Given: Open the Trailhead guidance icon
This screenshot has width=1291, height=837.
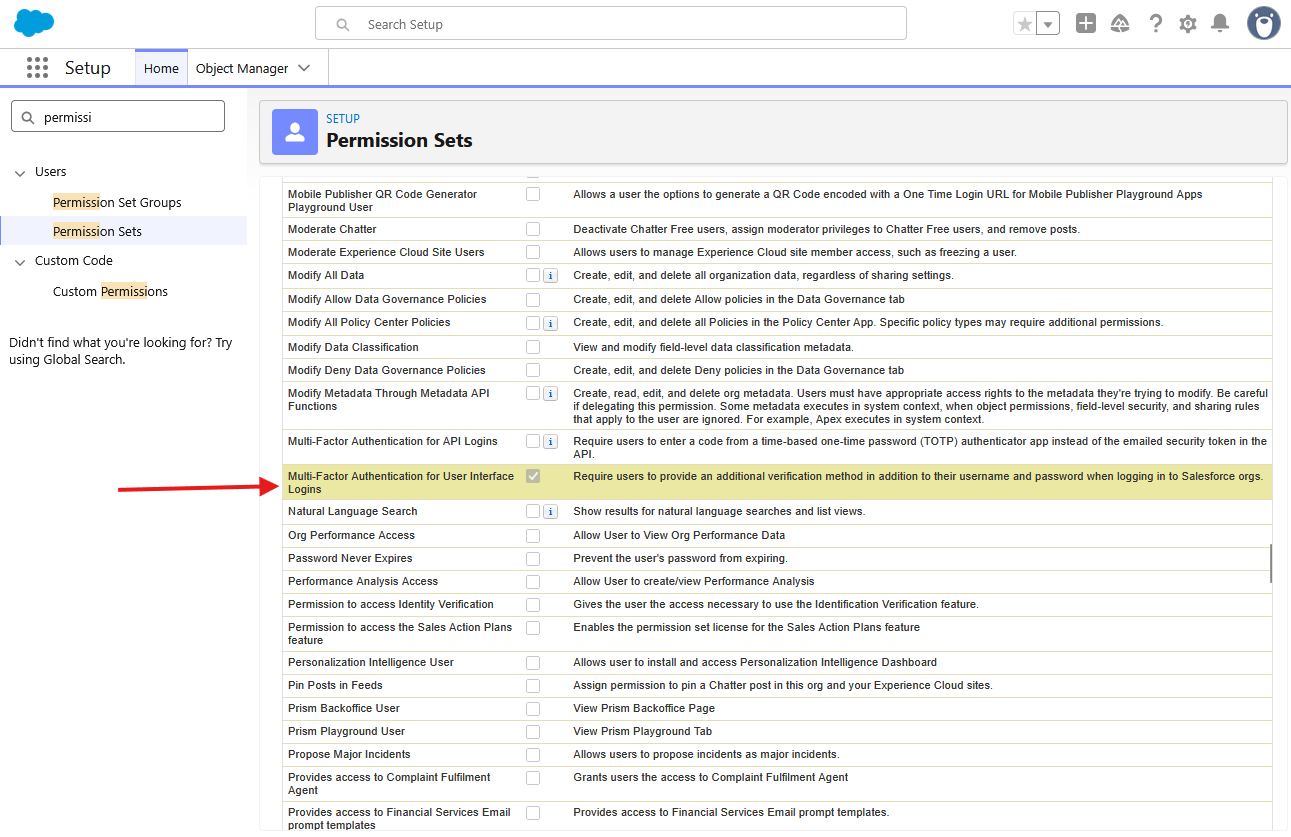Looking at the screenshot, I should 1120,23.
